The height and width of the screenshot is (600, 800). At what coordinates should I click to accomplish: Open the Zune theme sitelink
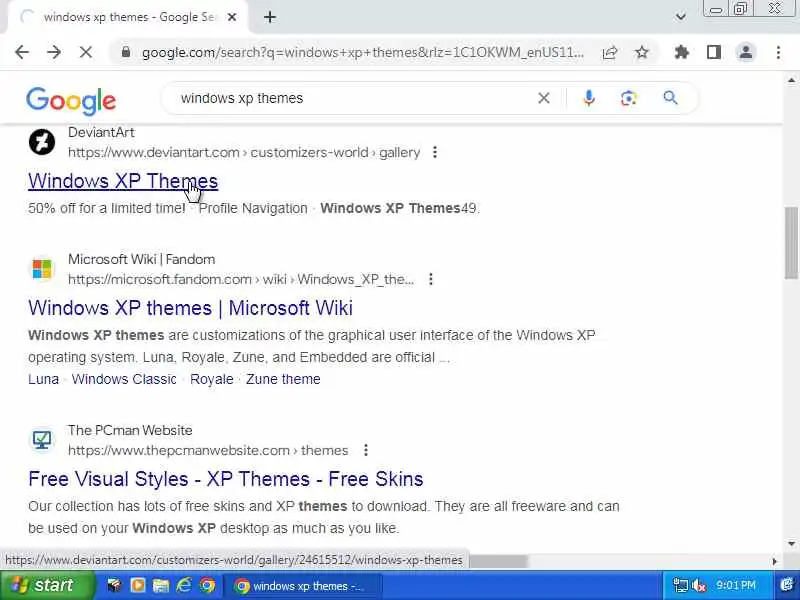(x=283, y=379)
